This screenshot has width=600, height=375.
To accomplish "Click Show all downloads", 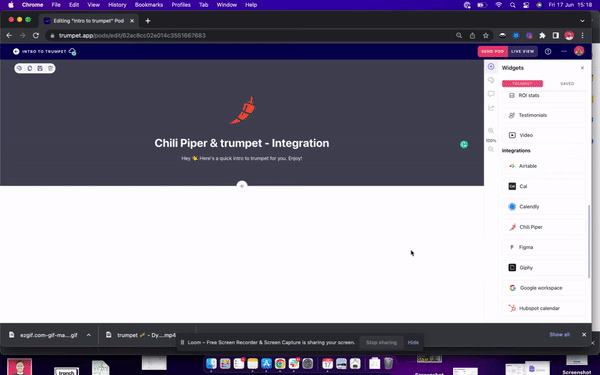I will pos(559,334).
